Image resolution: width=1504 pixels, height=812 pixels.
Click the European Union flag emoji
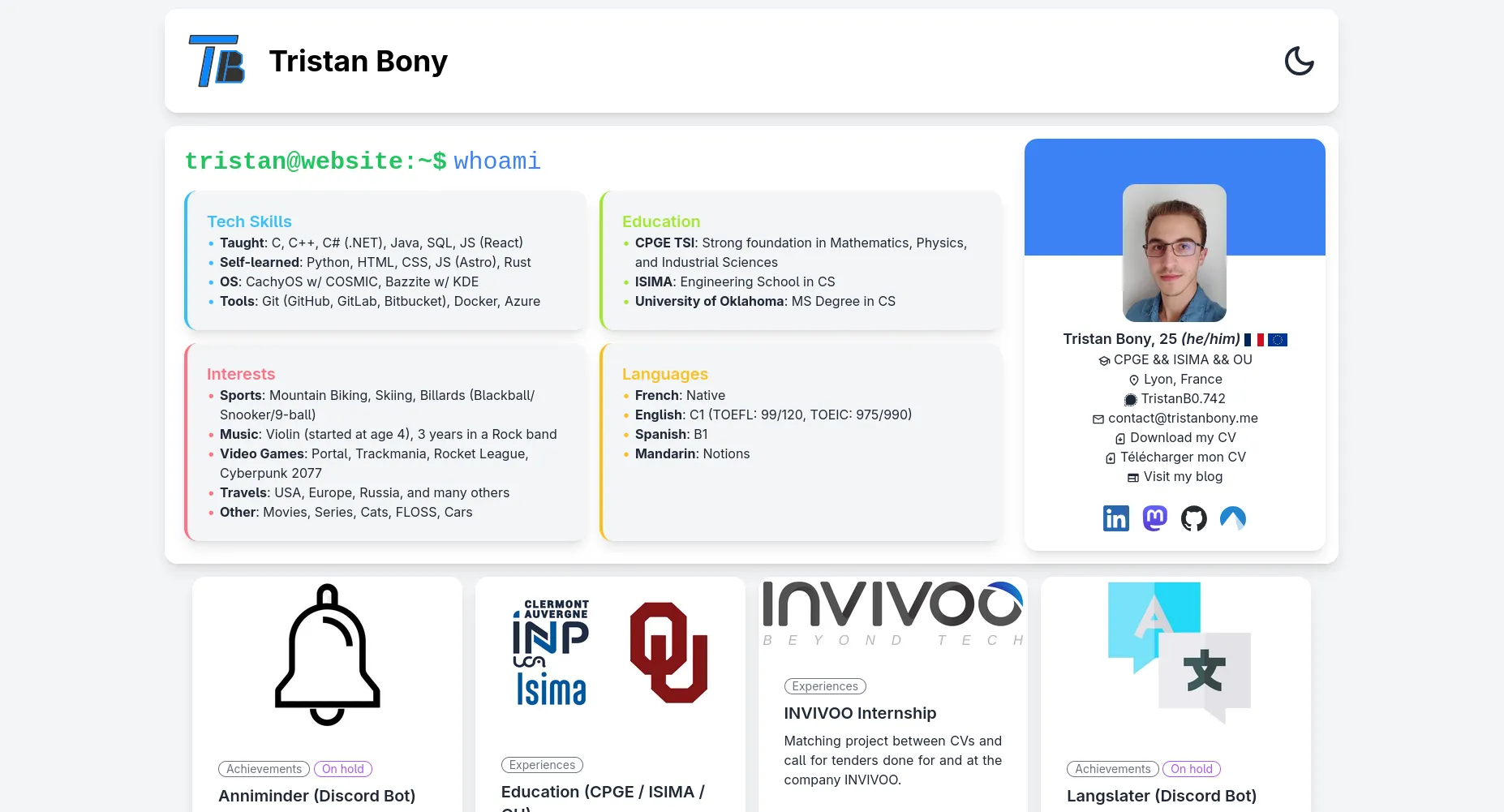(1277, 339)
